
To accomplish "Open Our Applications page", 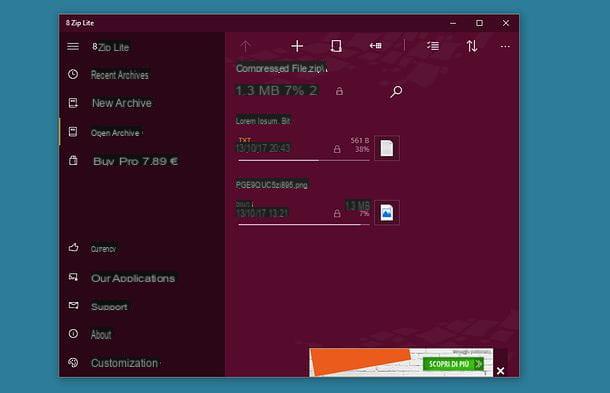I will [x=133, y=278].
